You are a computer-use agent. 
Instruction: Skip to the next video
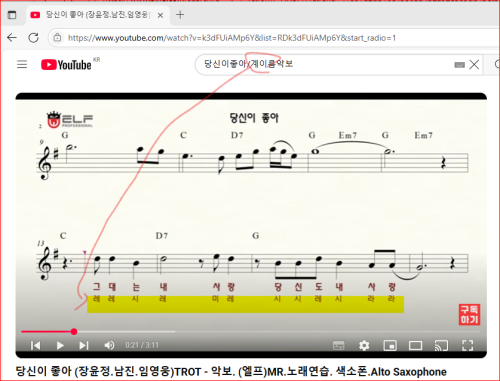[84, 345]
